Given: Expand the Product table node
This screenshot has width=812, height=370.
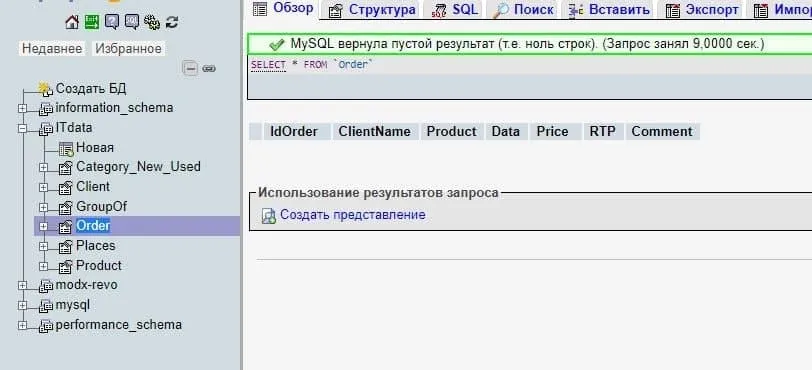Looking at the screenshot, I should [x=44, y=266].
